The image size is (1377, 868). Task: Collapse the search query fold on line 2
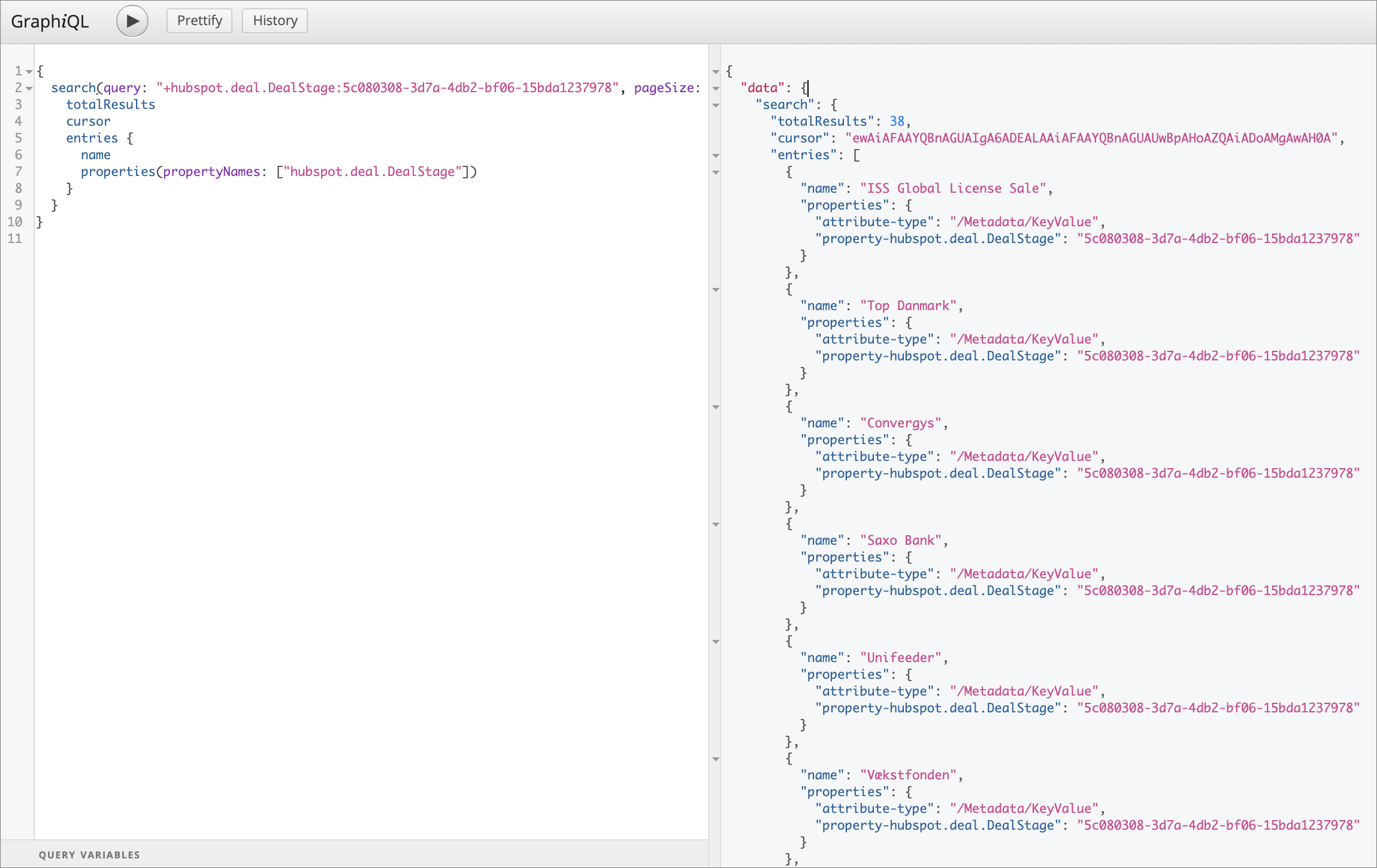point(29,89)
